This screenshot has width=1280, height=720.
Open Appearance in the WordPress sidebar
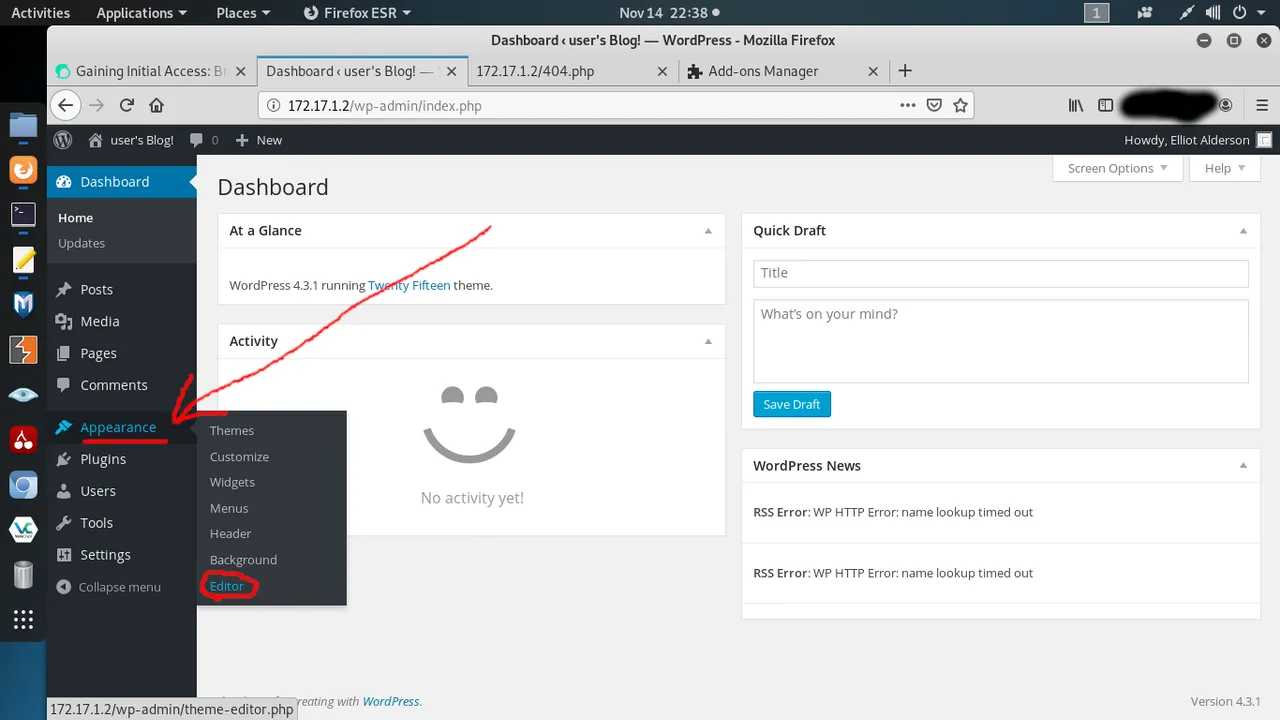pyautogui.click(x=117, y=427)
